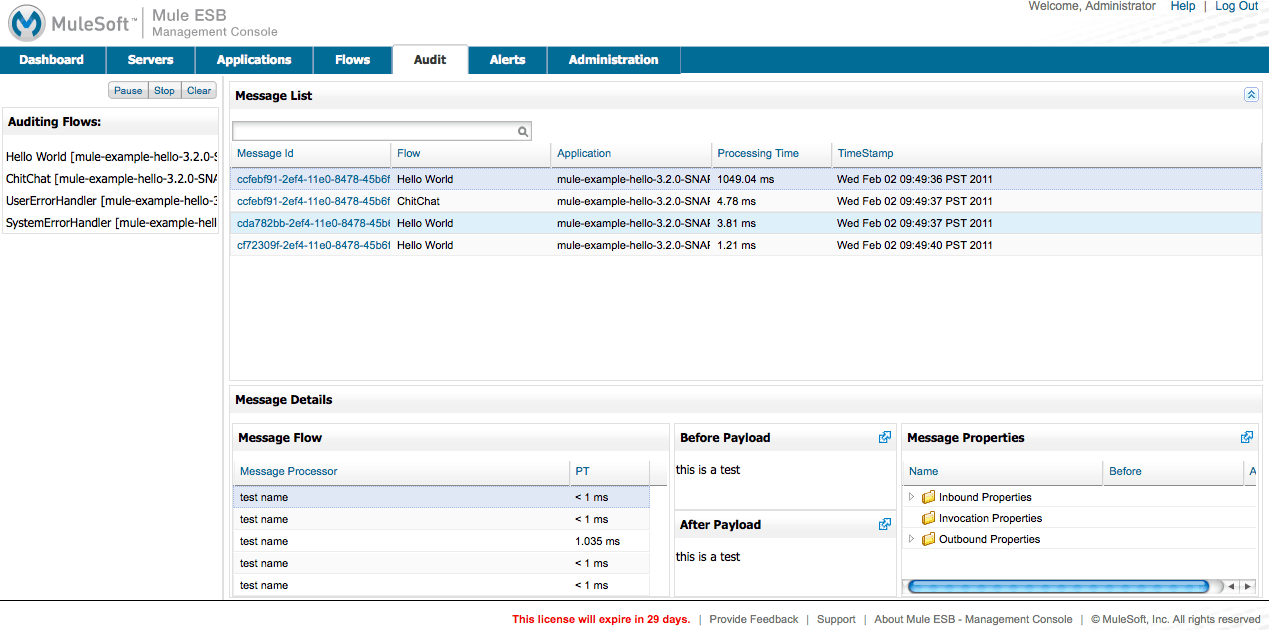The height and width of the screenshot is (630, 1269).
Task: Expand the Outbound Properties tree node
Action: click(911, 539)
